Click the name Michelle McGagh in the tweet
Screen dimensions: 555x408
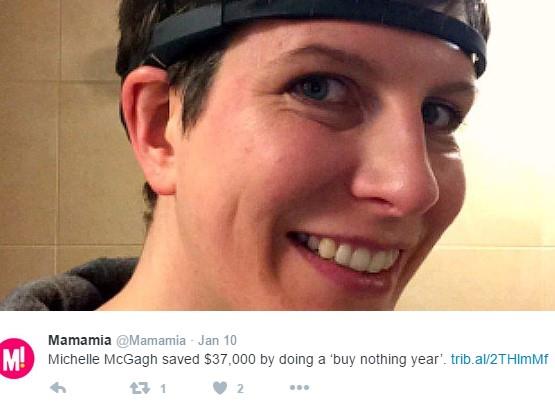[x=103, y=360]
